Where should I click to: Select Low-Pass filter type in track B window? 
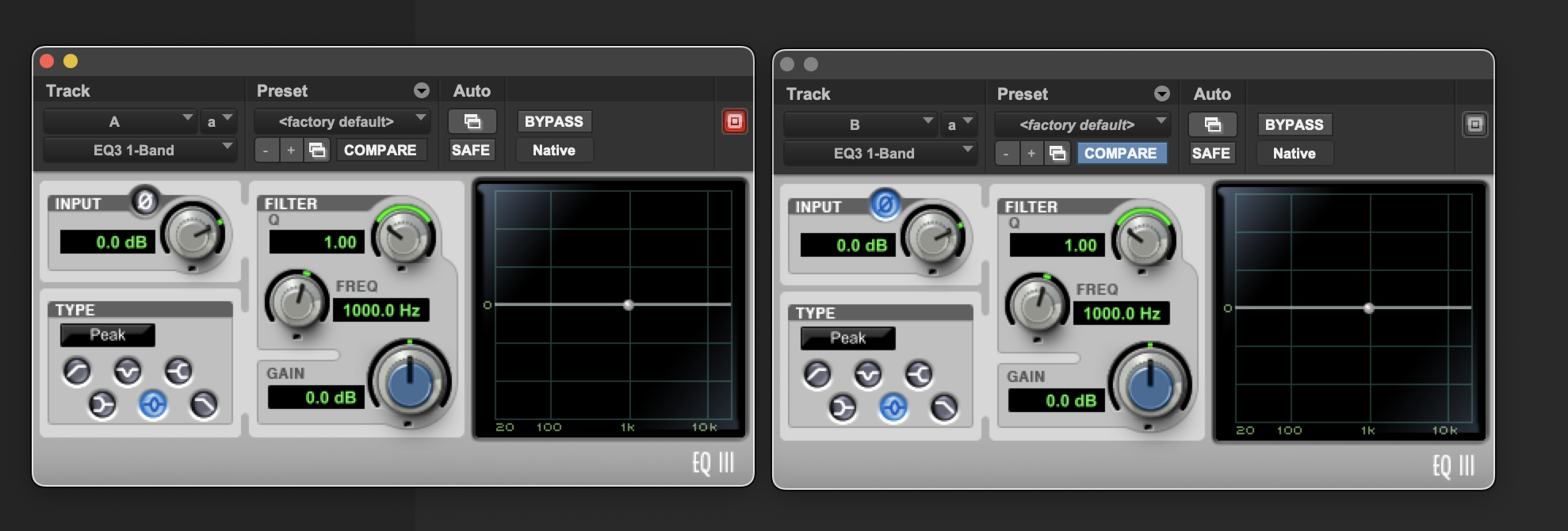[944, 408]
